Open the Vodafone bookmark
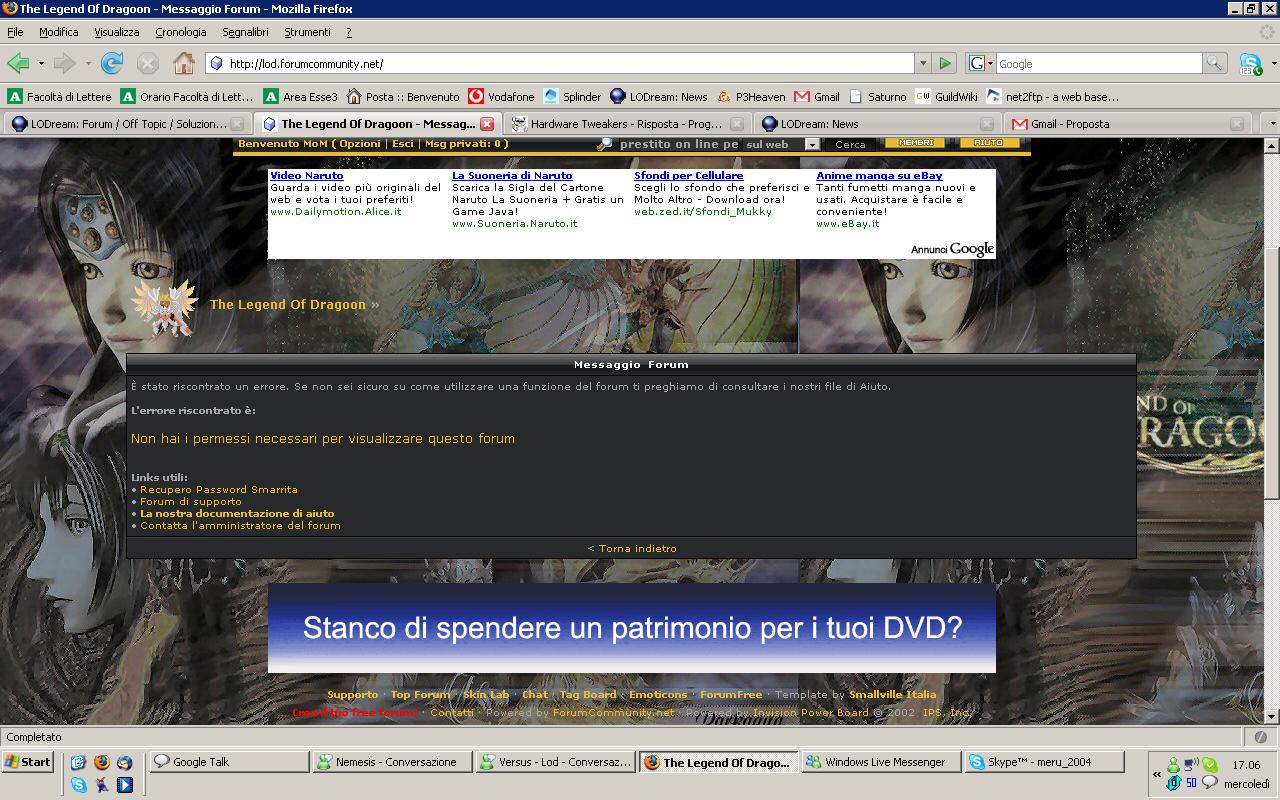This screenshot has height=800, width=1280. (x=502, y=97)
